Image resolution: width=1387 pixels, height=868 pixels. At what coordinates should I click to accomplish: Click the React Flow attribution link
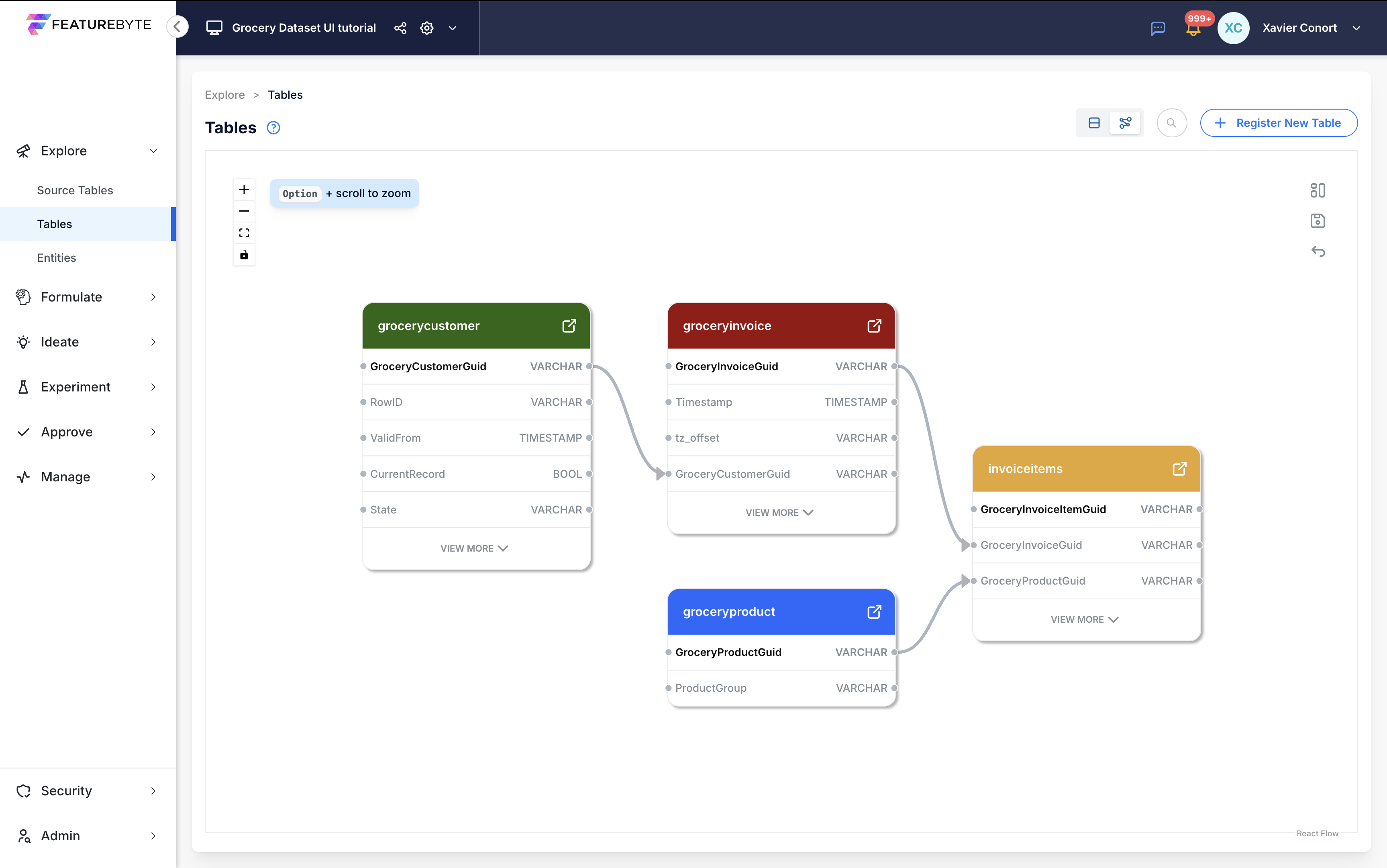coord(1317,833)
